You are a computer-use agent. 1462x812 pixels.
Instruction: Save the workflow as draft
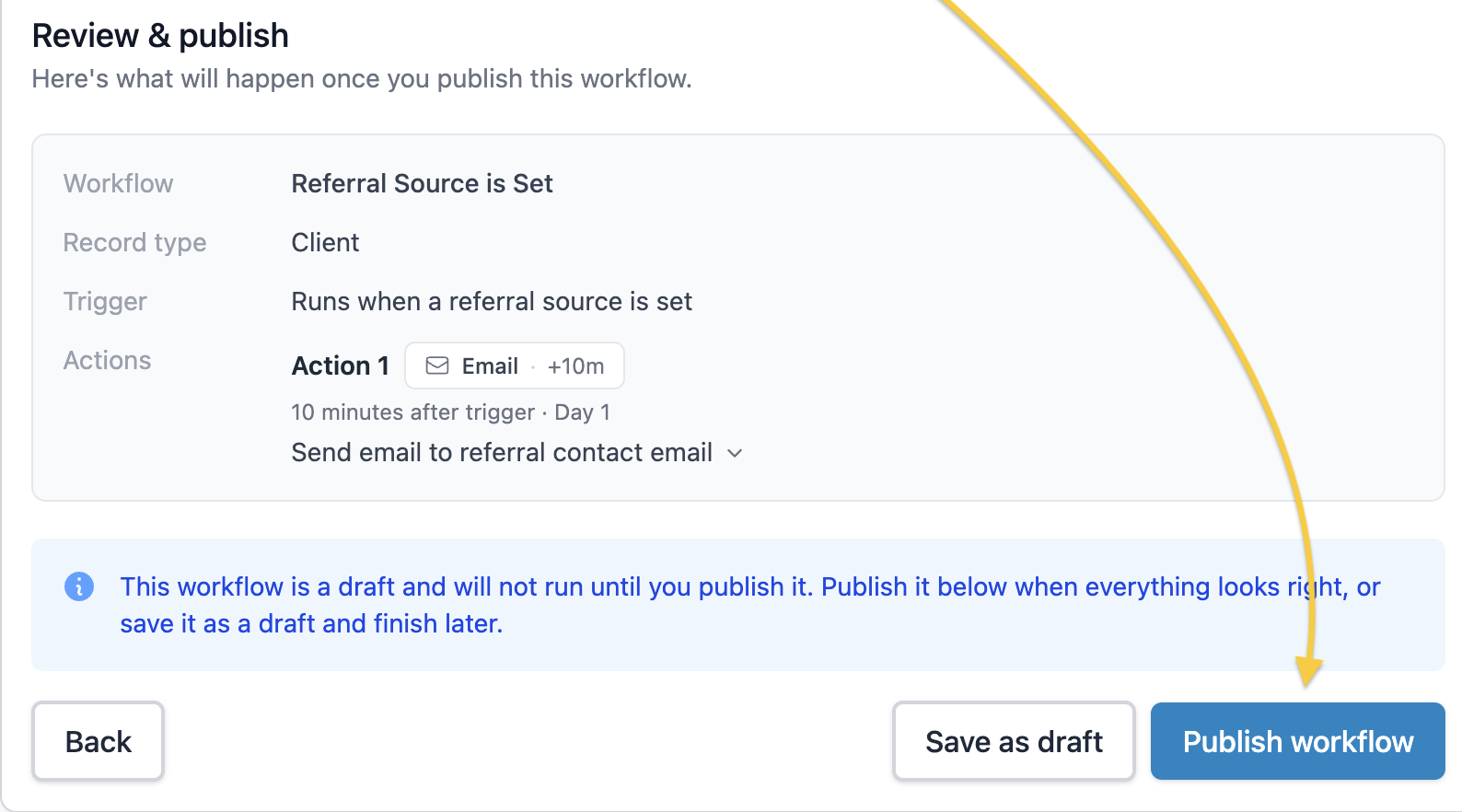coord(1014,741)
